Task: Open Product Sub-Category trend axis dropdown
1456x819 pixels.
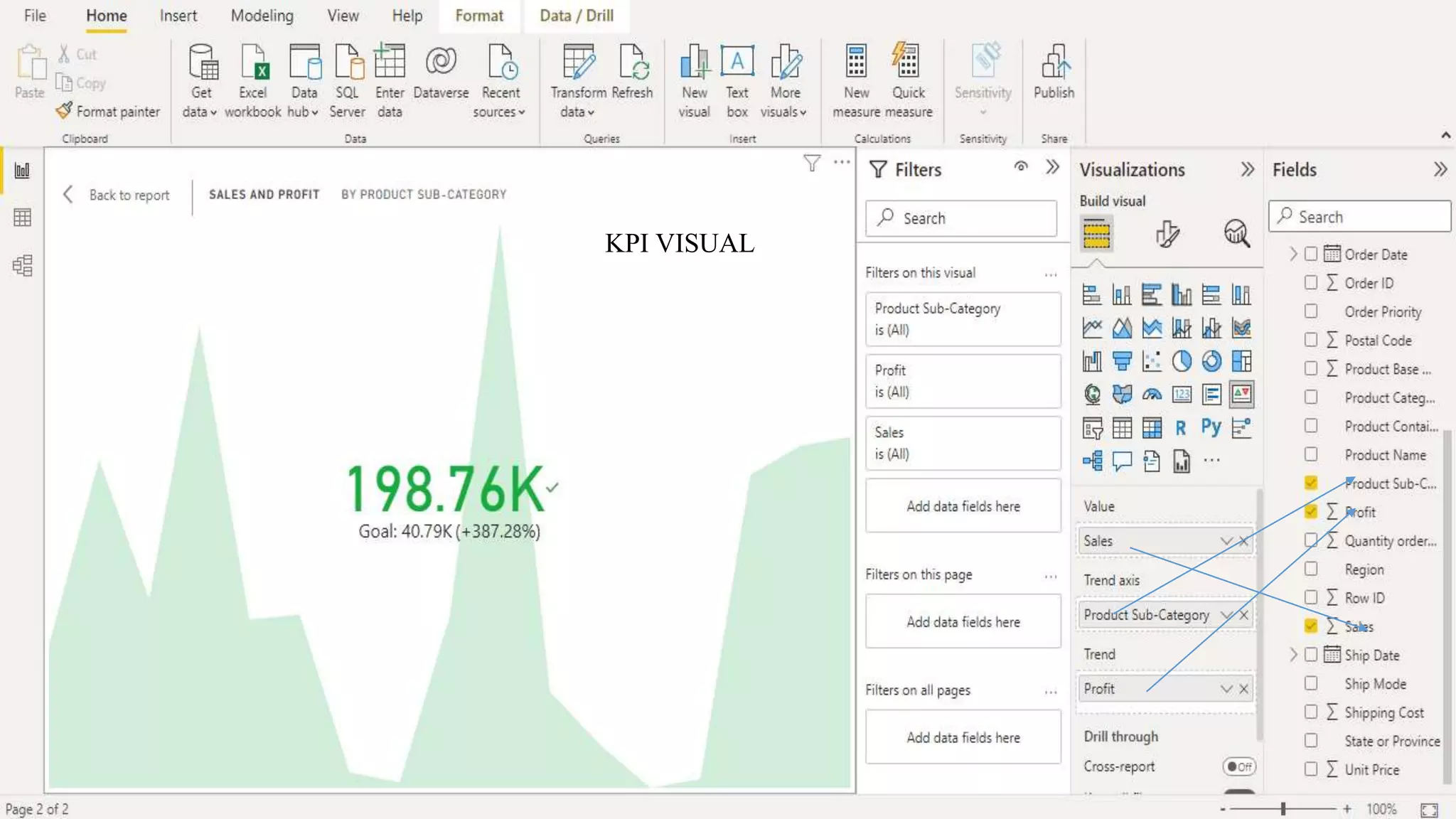Action: (x=1226, y=615)
